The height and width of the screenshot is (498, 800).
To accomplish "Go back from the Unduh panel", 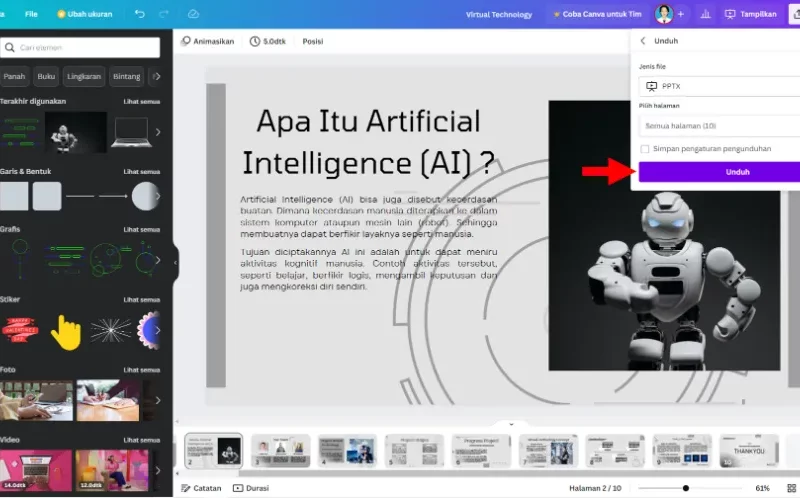I will coord(643,41).
